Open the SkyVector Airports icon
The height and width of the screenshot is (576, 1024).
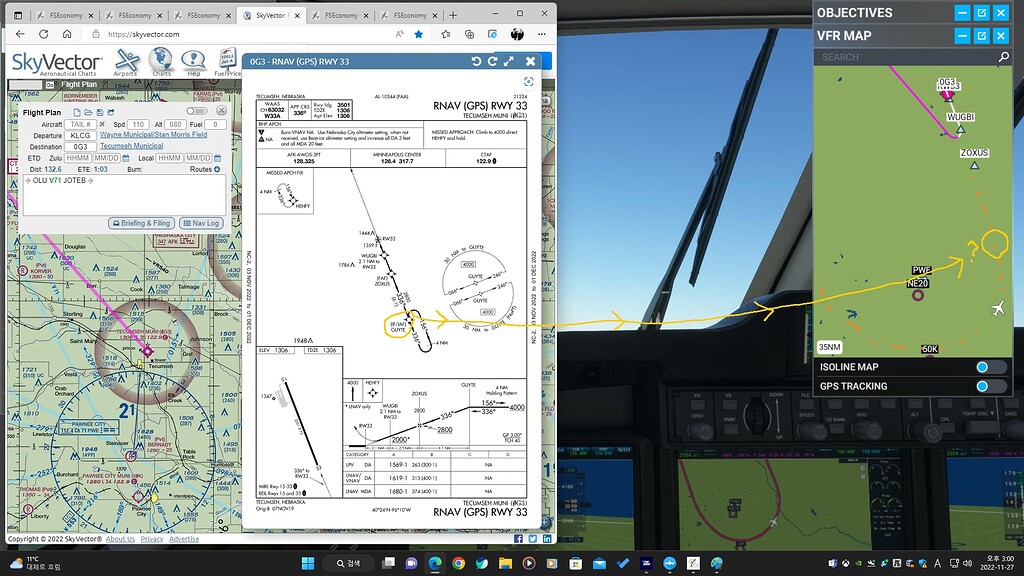pyautogui.click(x=126, y=62)
